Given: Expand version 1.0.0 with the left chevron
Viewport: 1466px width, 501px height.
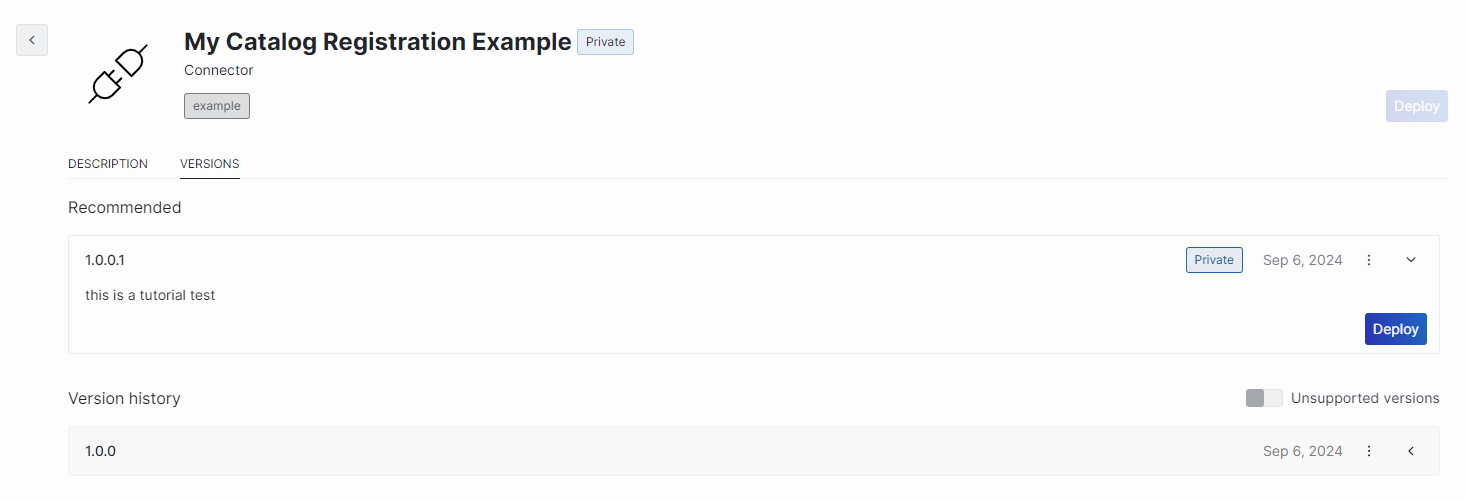Looking at the screenshot, I should click(1411, 451).
